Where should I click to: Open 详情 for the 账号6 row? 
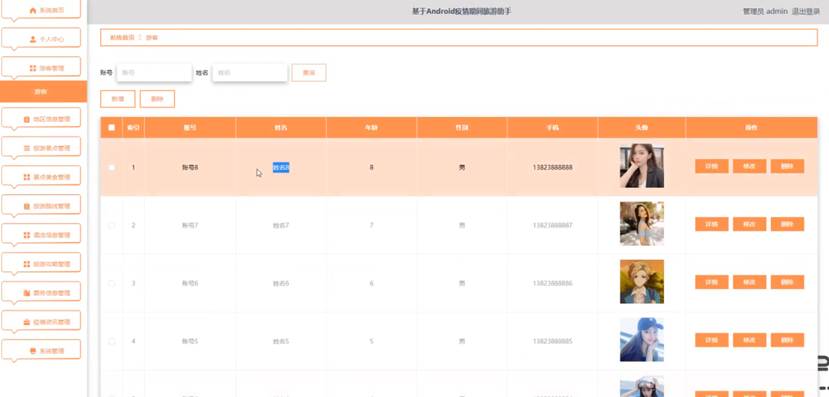pyautogui.click(x=712, y=282)
